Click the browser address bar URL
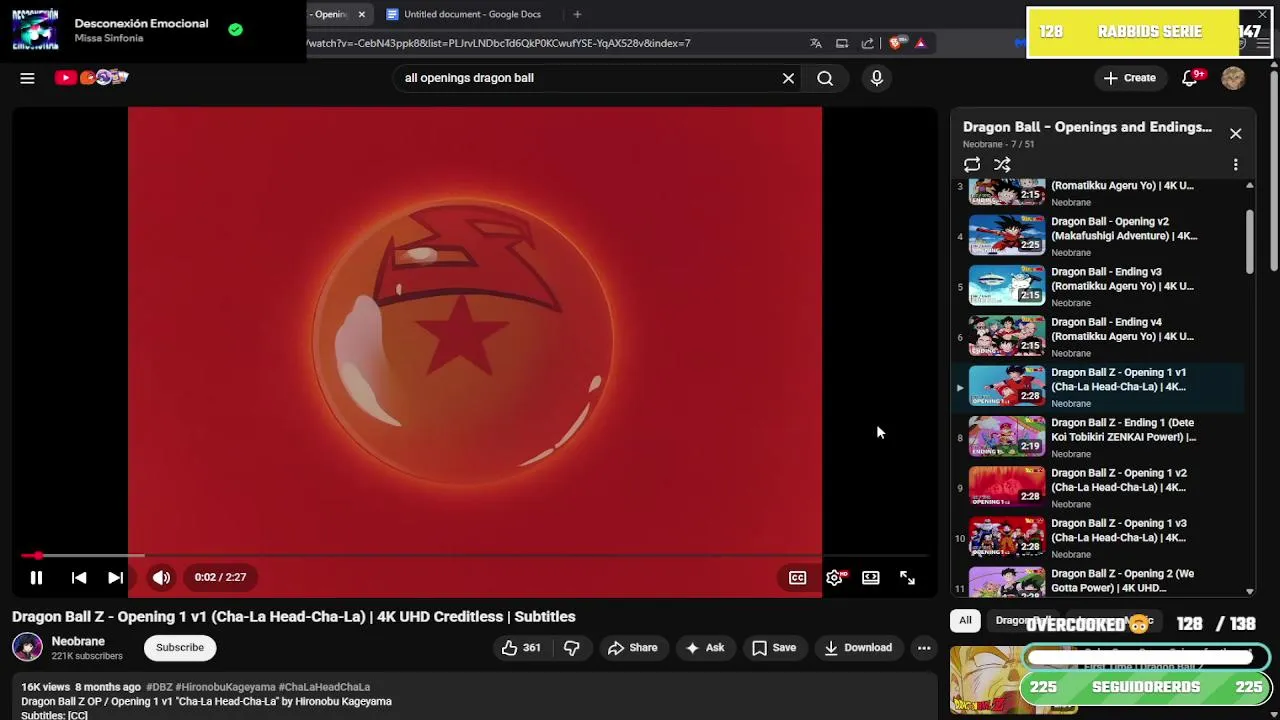This screenshot has width=1280, height=720. click(497, 43)
